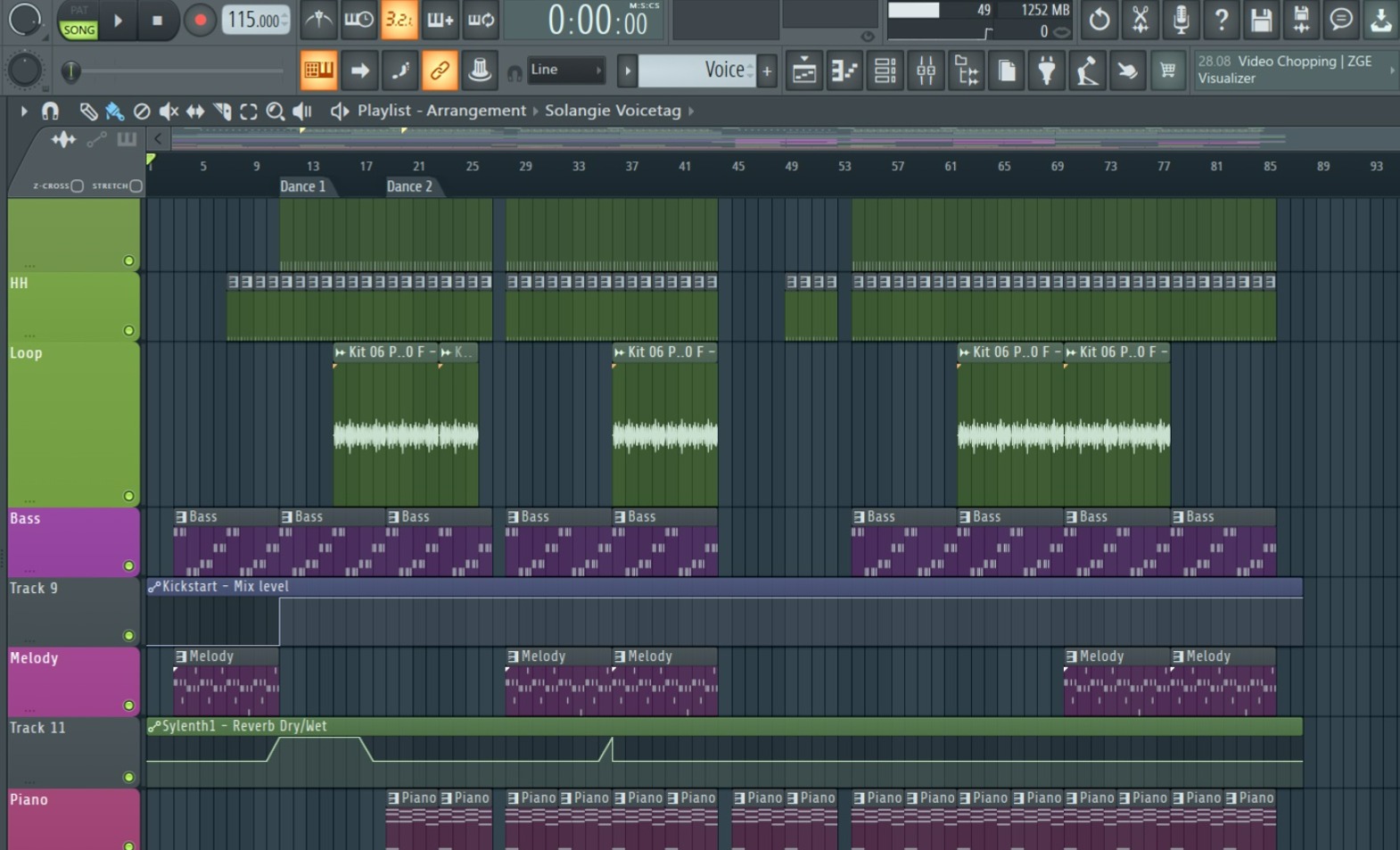
Task: Select the slice tool icon
Action: click(x=222, y=111)
